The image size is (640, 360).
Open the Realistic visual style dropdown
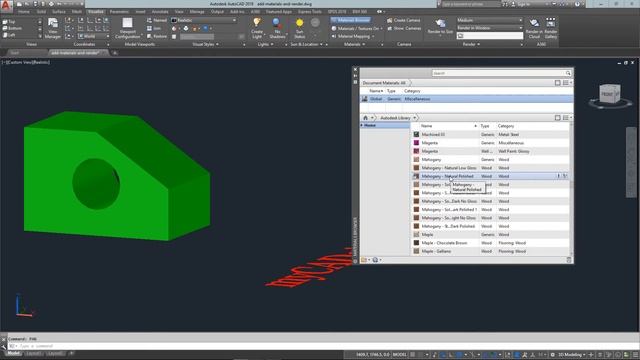point(204,20)
